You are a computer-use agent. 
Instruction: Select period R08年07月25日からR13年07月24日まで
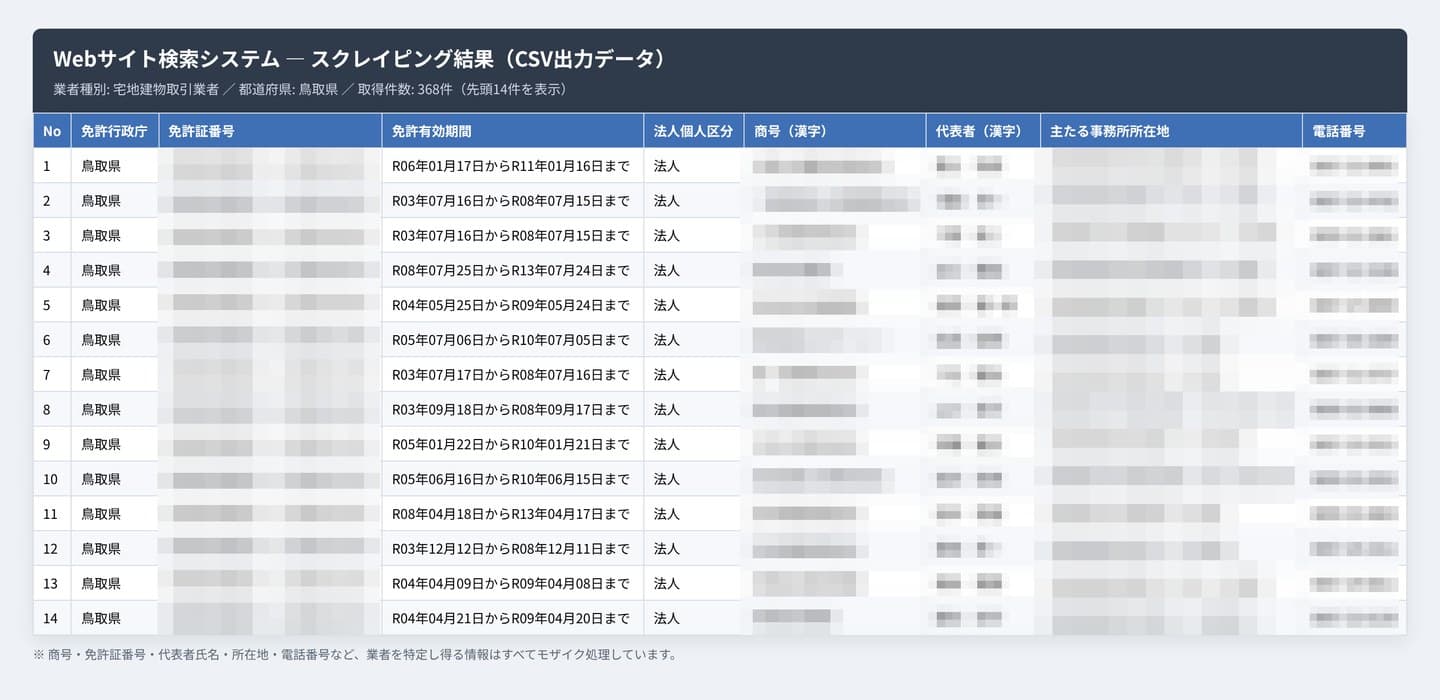point(511,270)
